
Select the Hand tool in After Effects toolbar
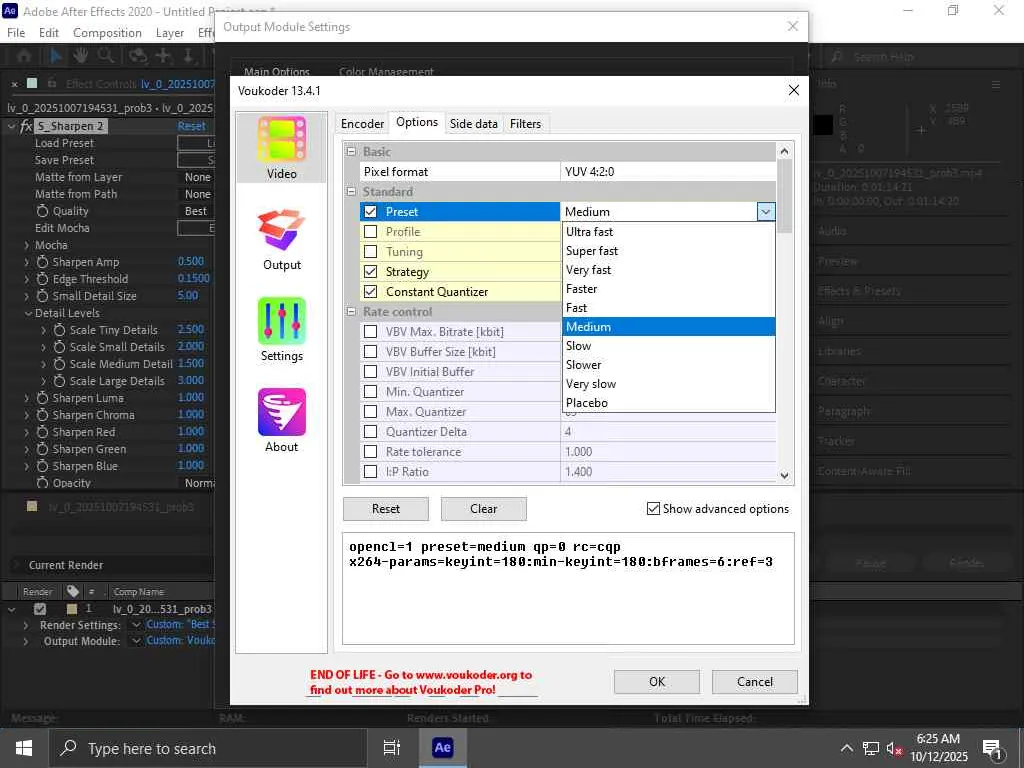tap(80, 56)
